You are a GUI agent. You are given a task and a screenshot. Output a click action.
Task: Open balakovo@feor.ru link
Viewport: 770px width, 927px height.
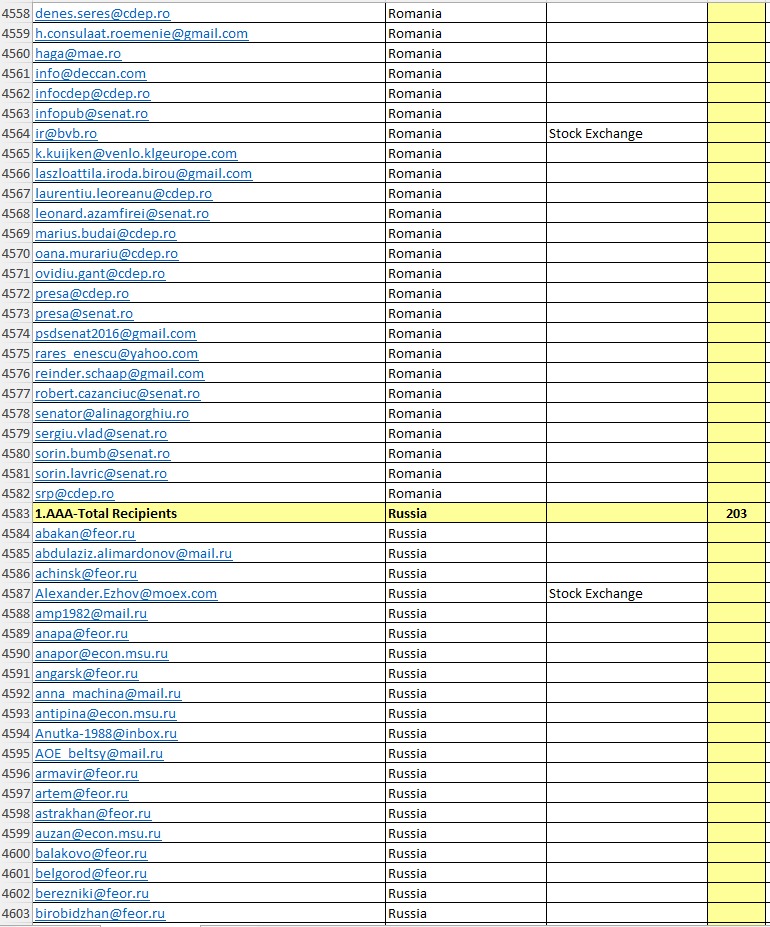[91, 854]
